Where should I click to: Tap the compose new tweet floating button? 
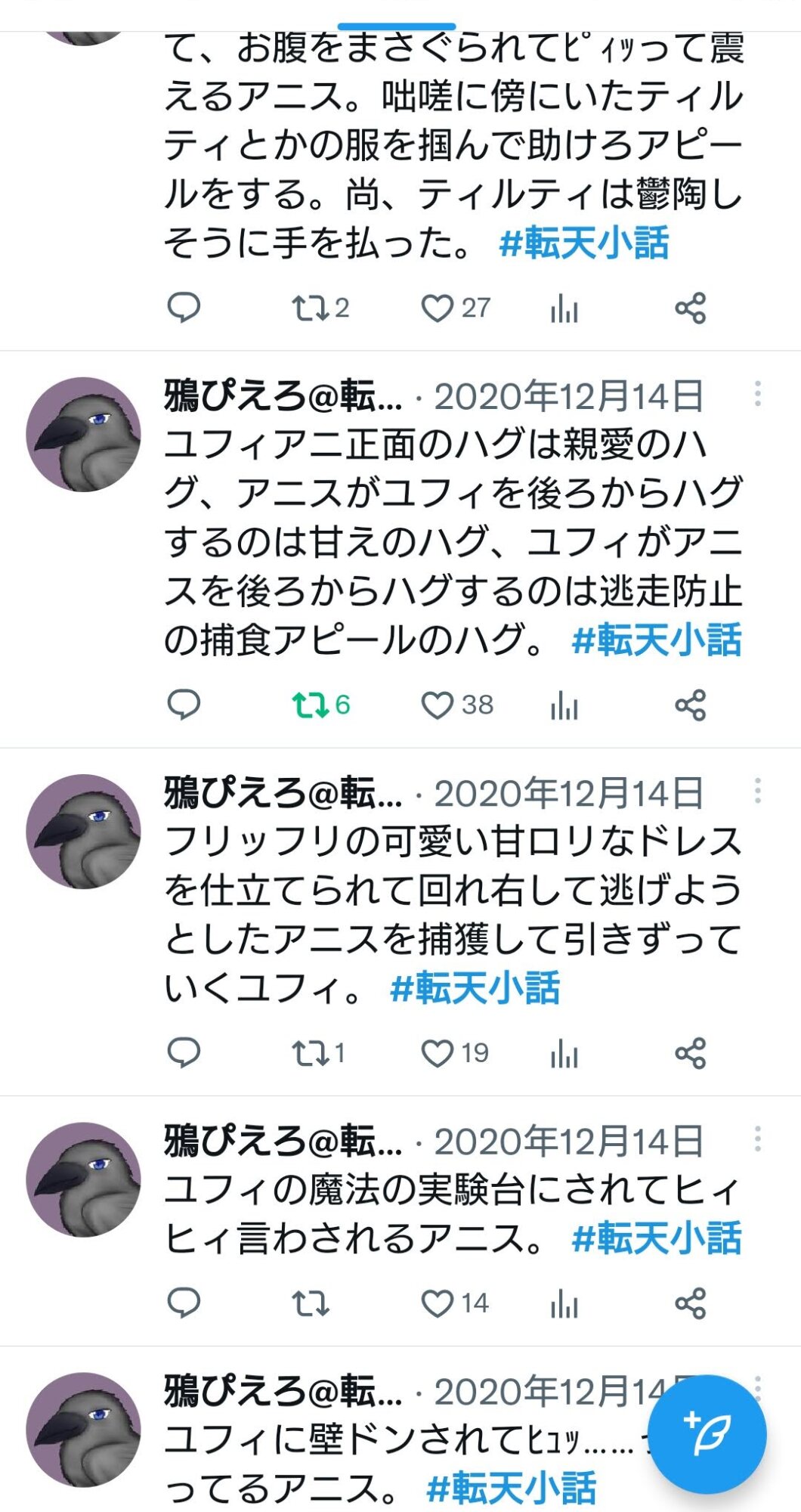[x=707, y=1434]
